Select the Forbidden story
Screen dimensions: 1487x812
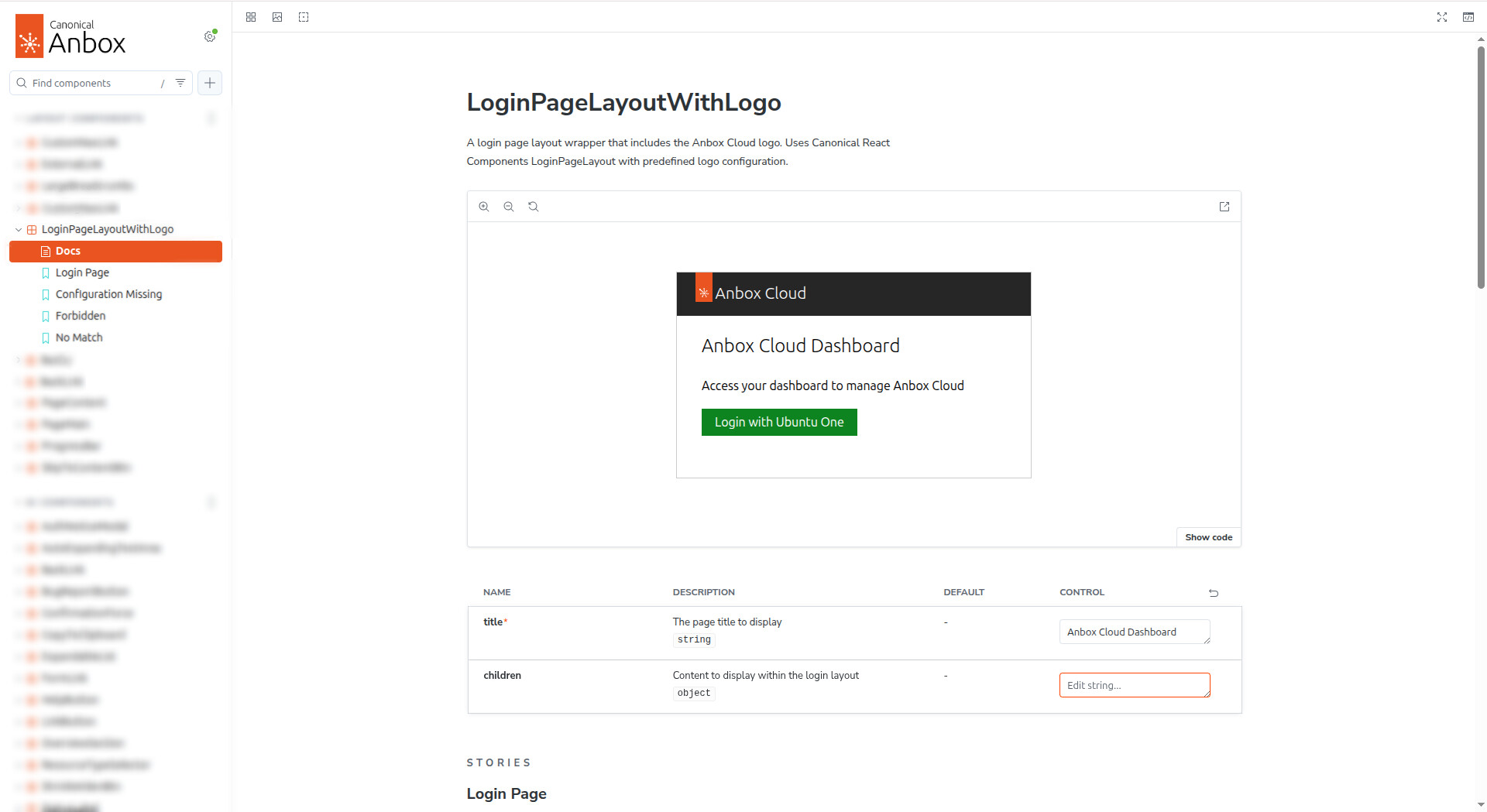(81, 317)
